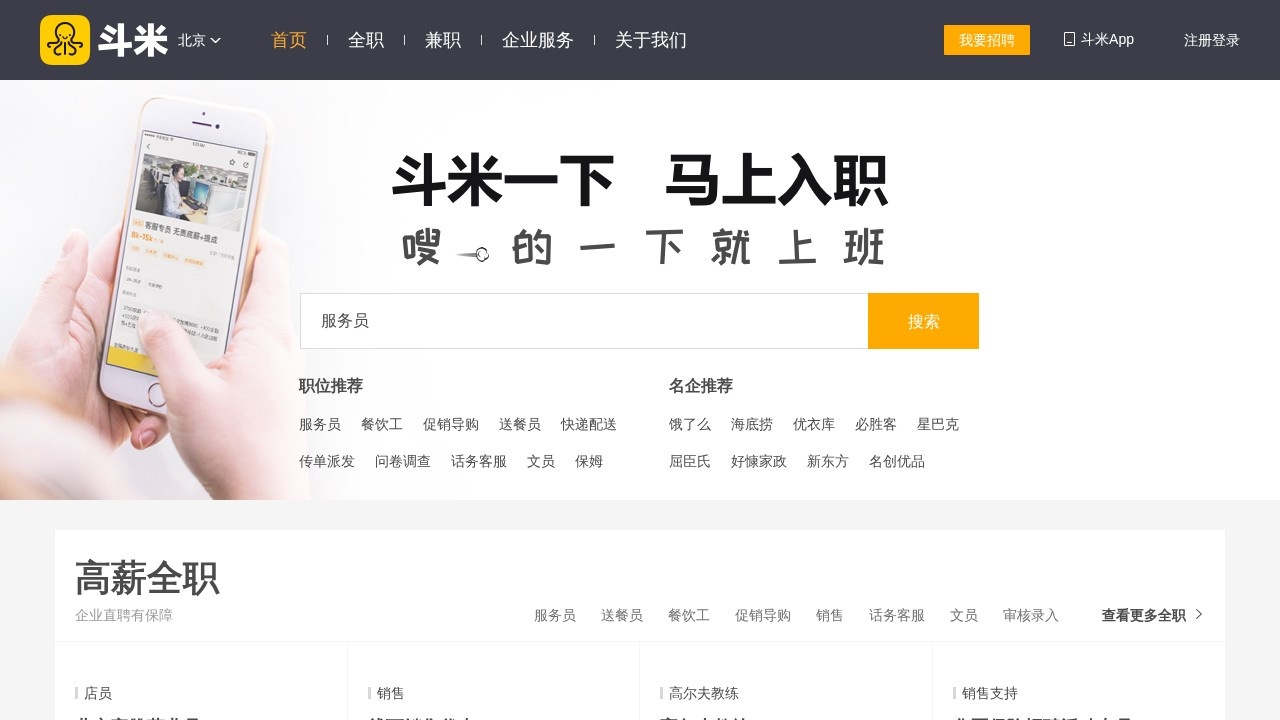Click 快递配送 job recommendation
This screenshot has height=720, width=1280.
point(589,424)
